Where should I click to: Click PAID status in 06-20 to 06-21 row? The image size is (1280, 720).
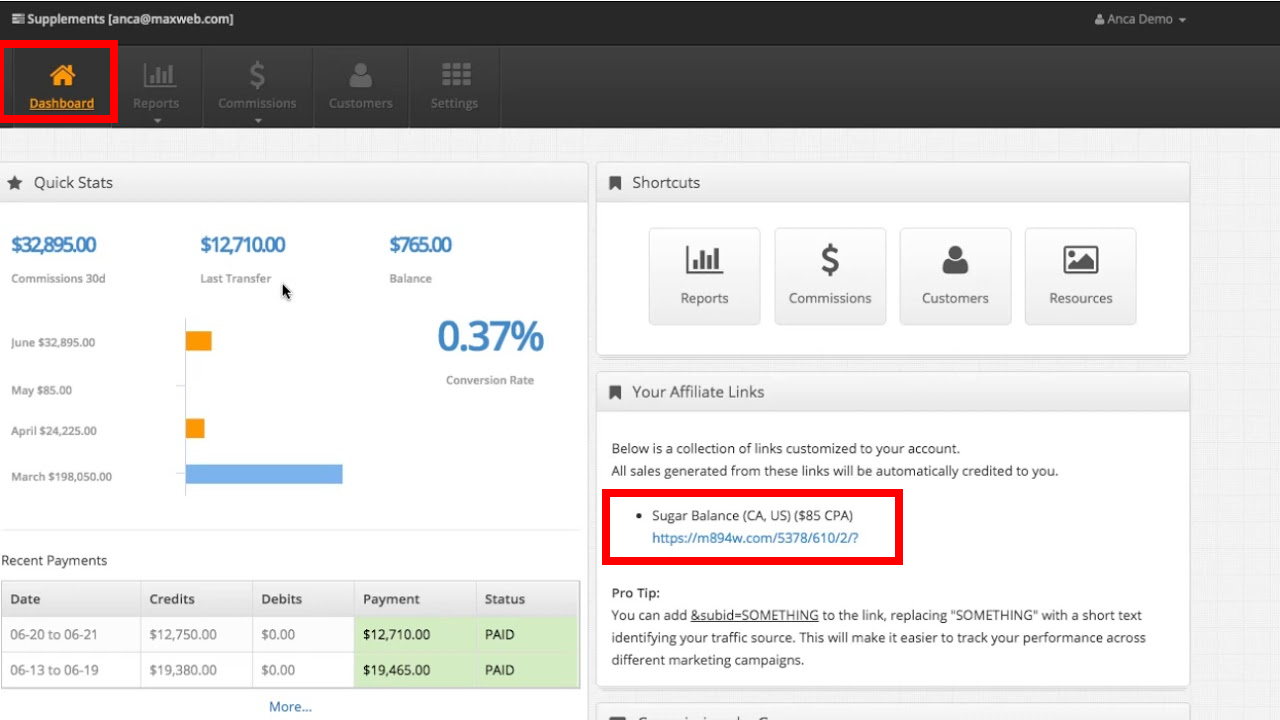(527, 635)
